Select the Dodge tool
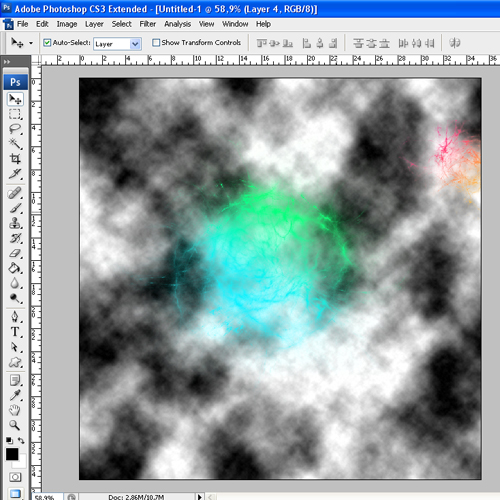This screenshot has width=500, height=500. 15,298
